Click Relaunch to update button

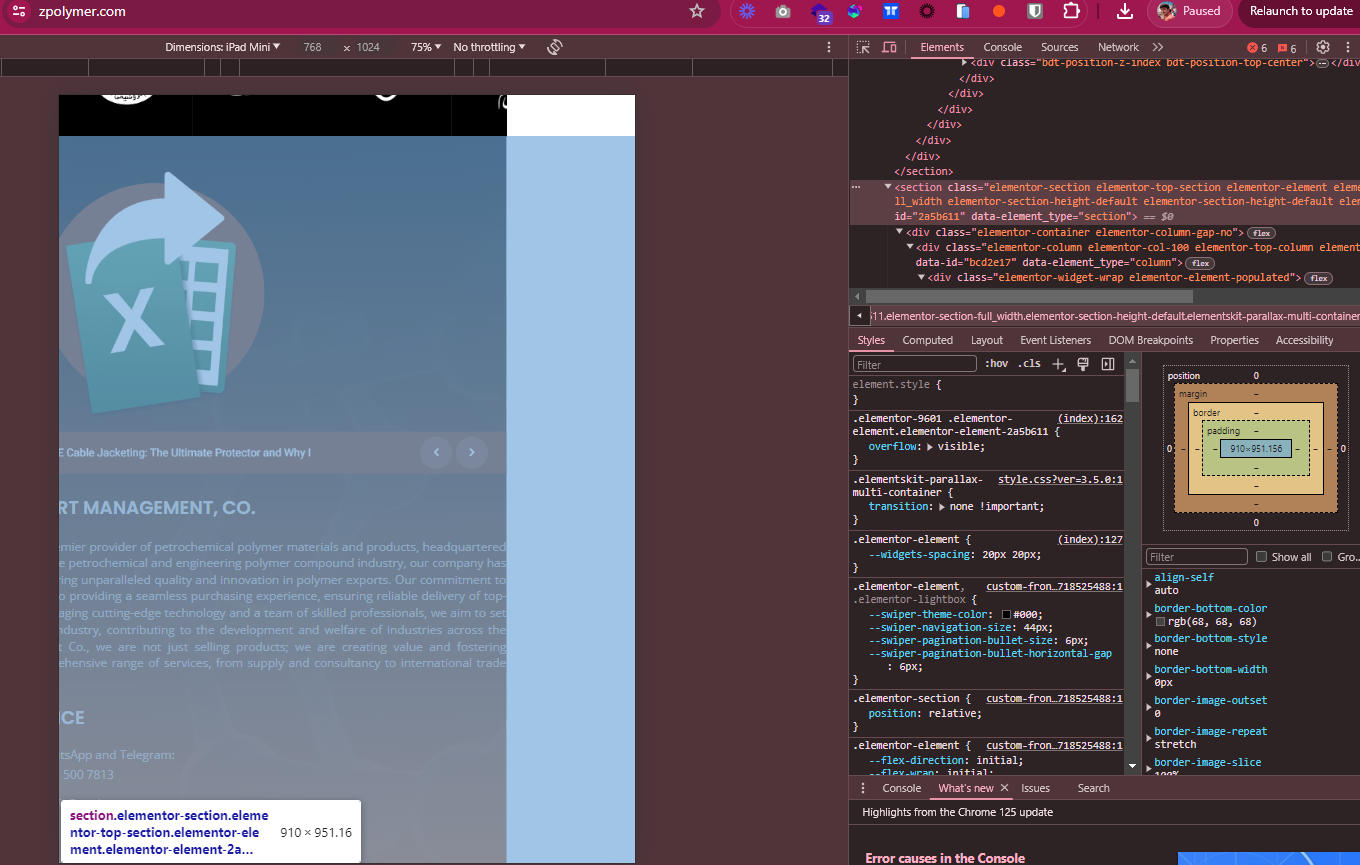coord(1300,11)
